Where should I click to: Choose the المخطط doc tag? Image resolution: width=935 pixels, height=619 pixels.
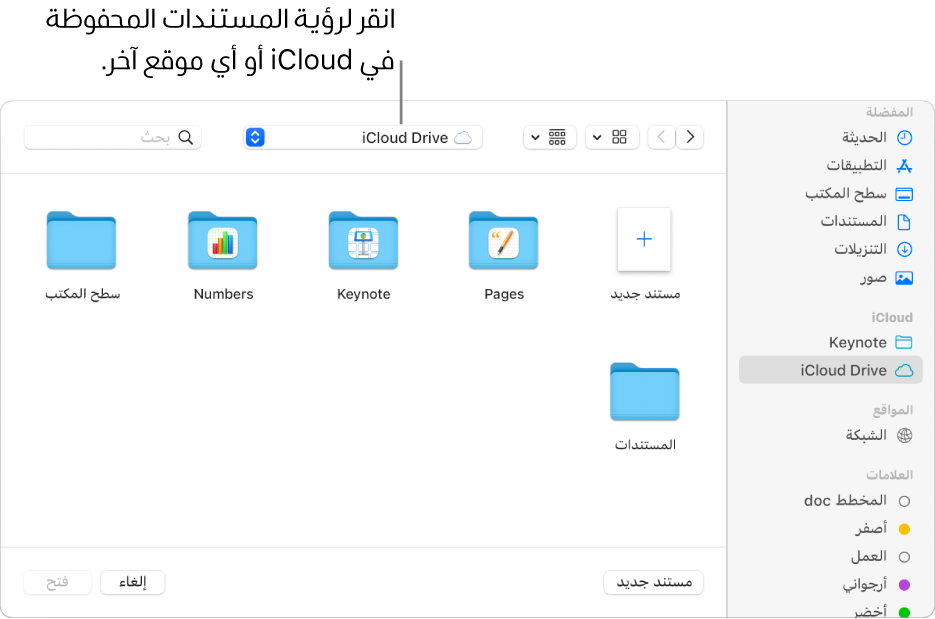[x=857, y=501]
